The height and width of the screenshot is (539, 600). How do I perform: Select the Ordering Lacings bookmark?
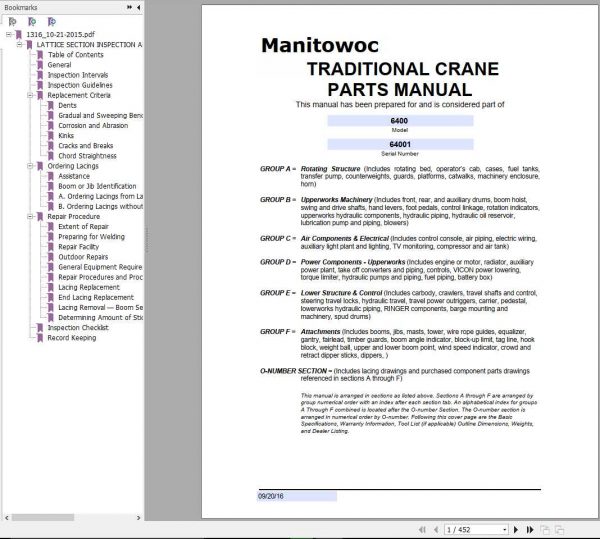click(73, 166)
